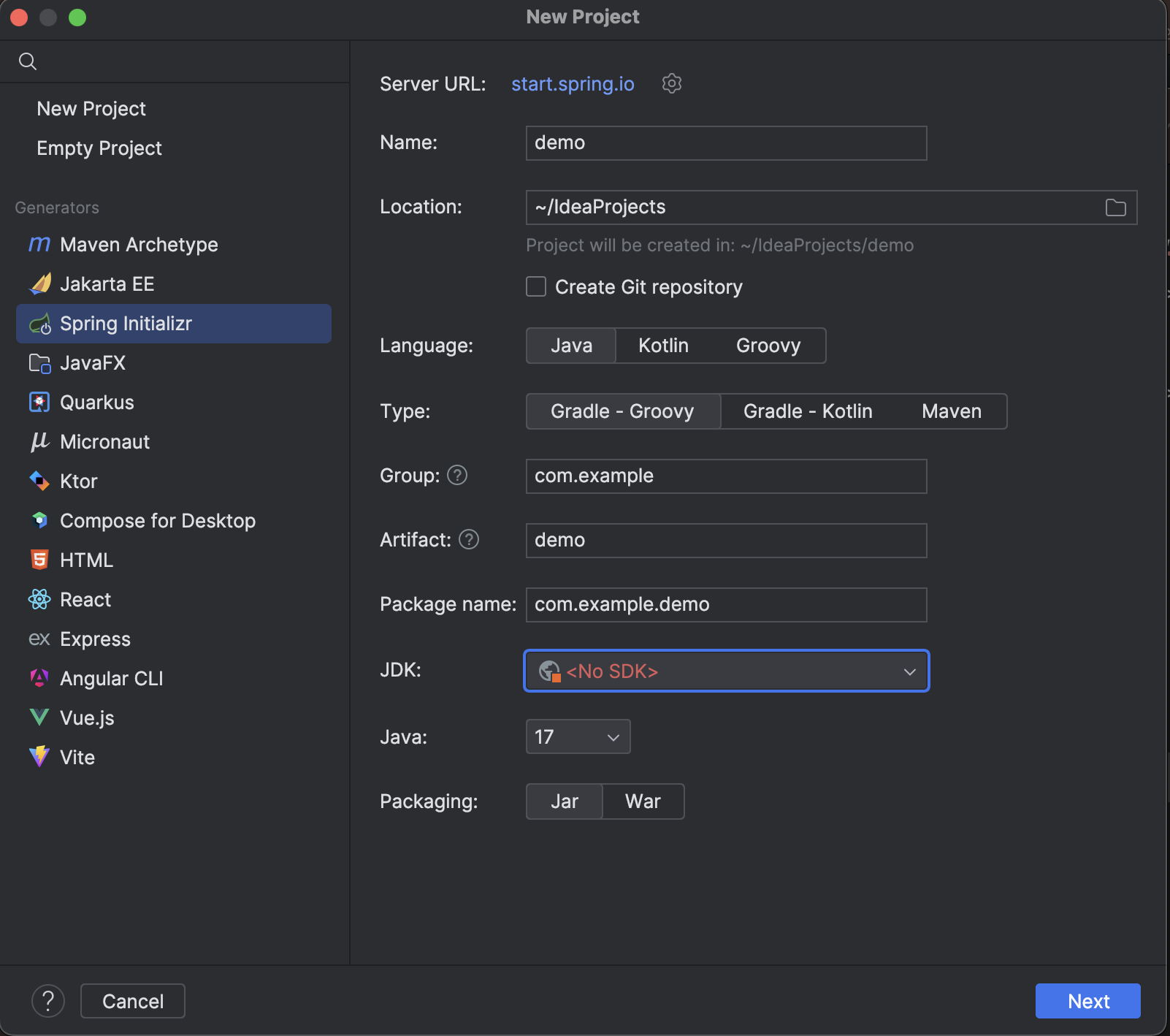
Task: Click the React atom icon
Action: 39,599
